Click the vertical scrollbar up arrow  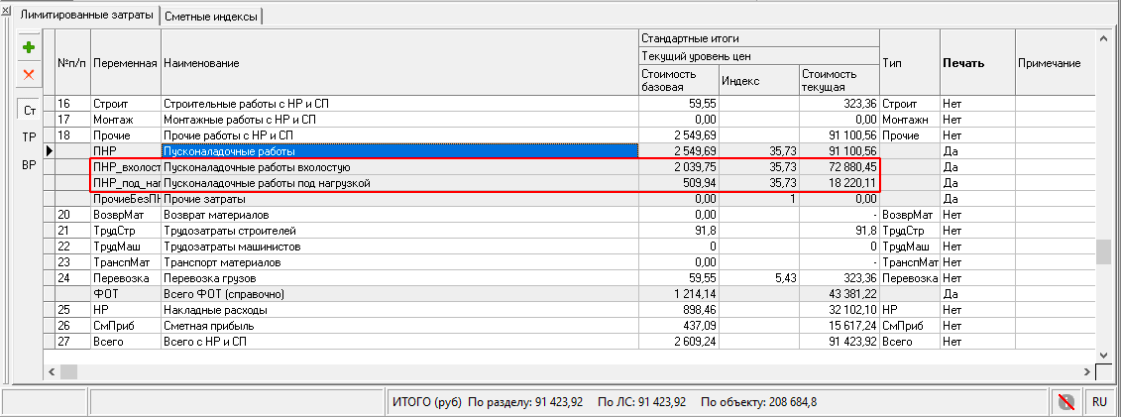(x=1105, y=37)
